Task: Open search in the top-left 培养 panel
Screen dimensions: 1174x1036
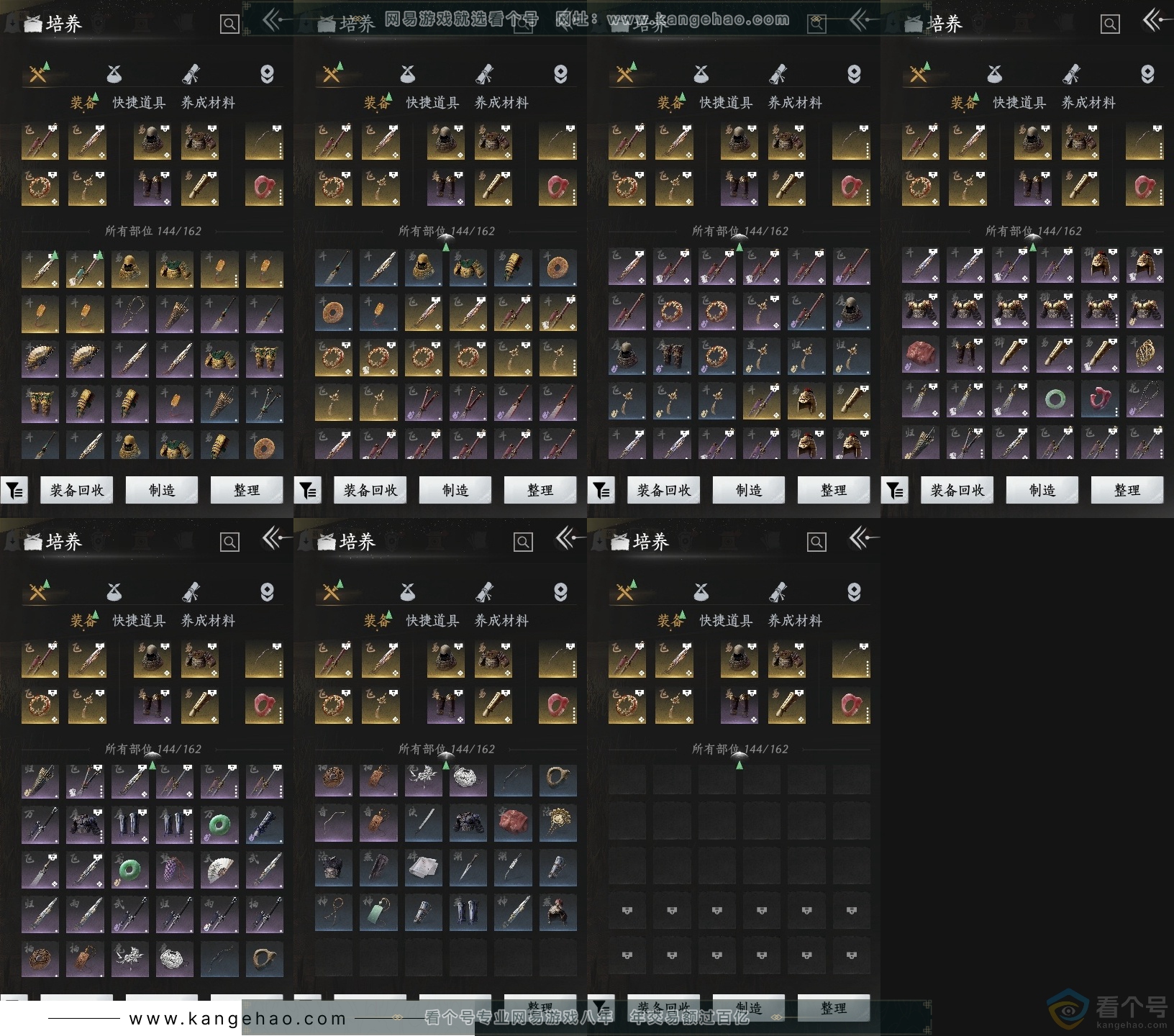Action: pos(229,24)
